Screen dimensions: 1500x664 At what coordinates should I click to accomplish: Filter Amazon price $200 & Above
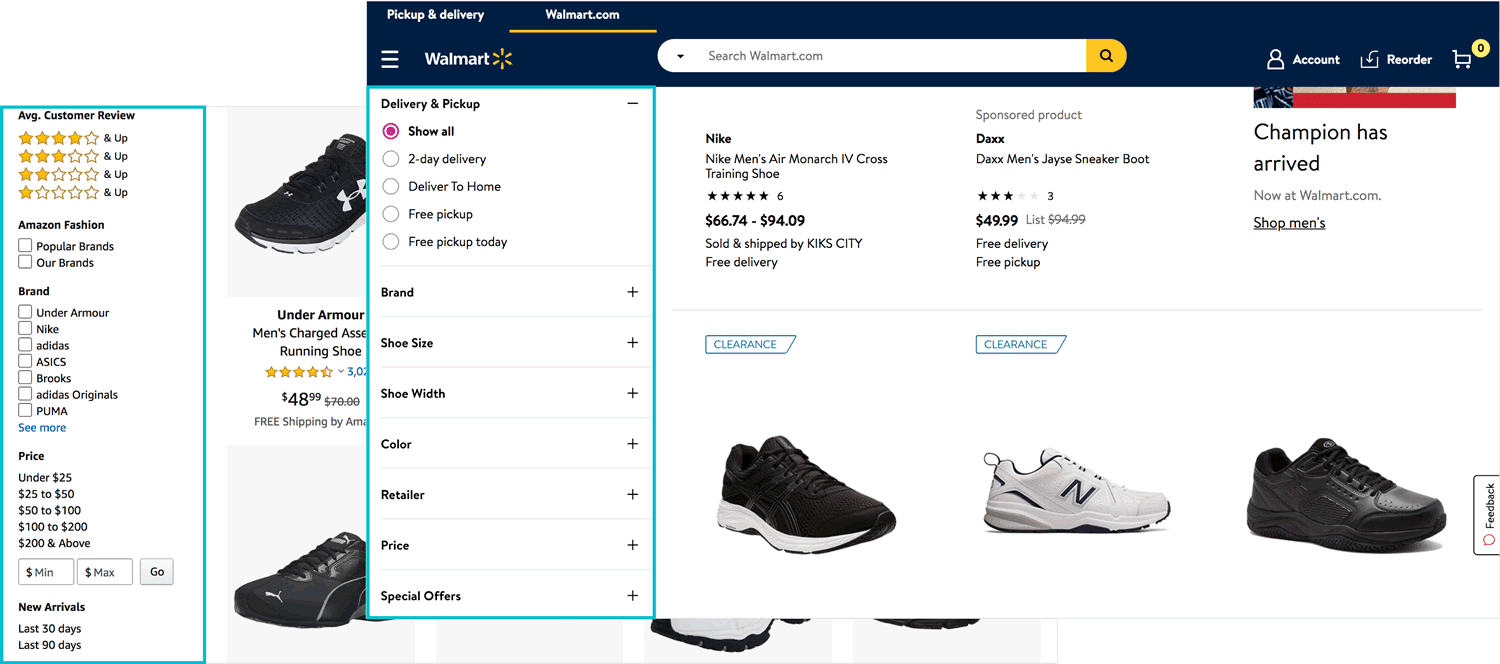54,543
